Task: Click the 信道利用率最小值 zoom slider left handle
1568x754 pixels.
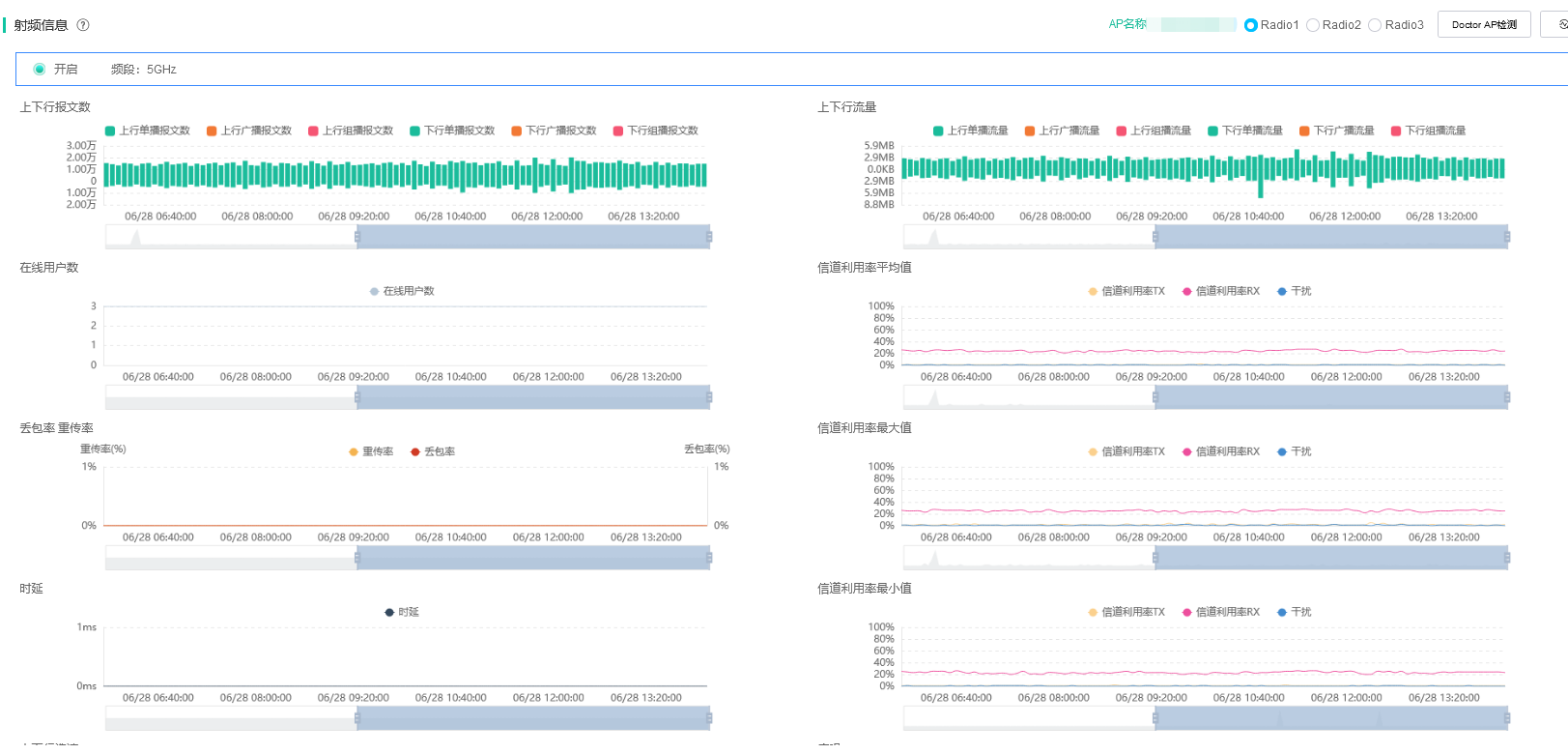Action: tap(1155, 718)
